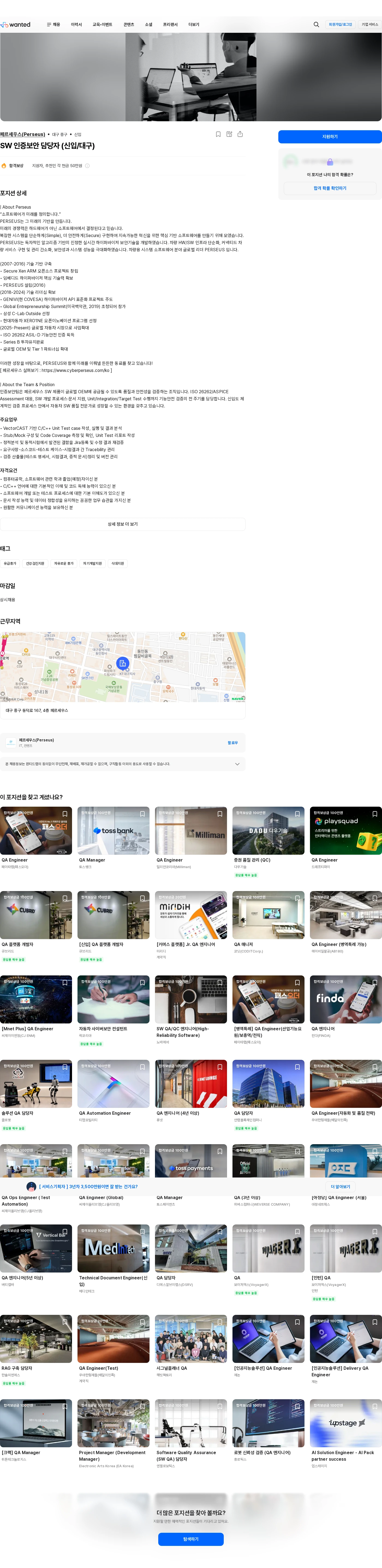Bookmark the QA 매니저 코딧 card

(x=297, y=898)
